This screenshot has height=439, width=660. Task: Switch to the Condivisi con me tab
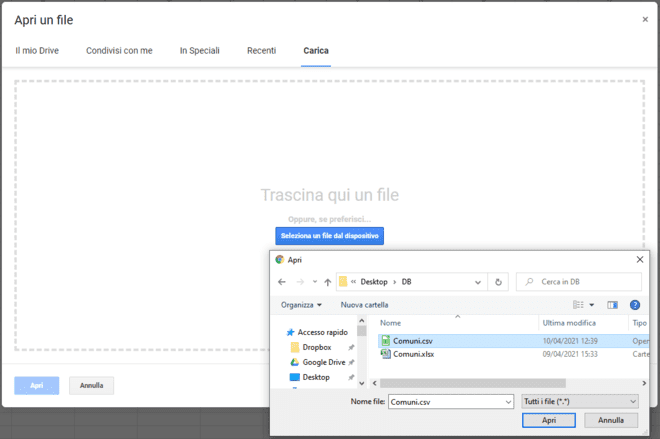pos(119,50)
